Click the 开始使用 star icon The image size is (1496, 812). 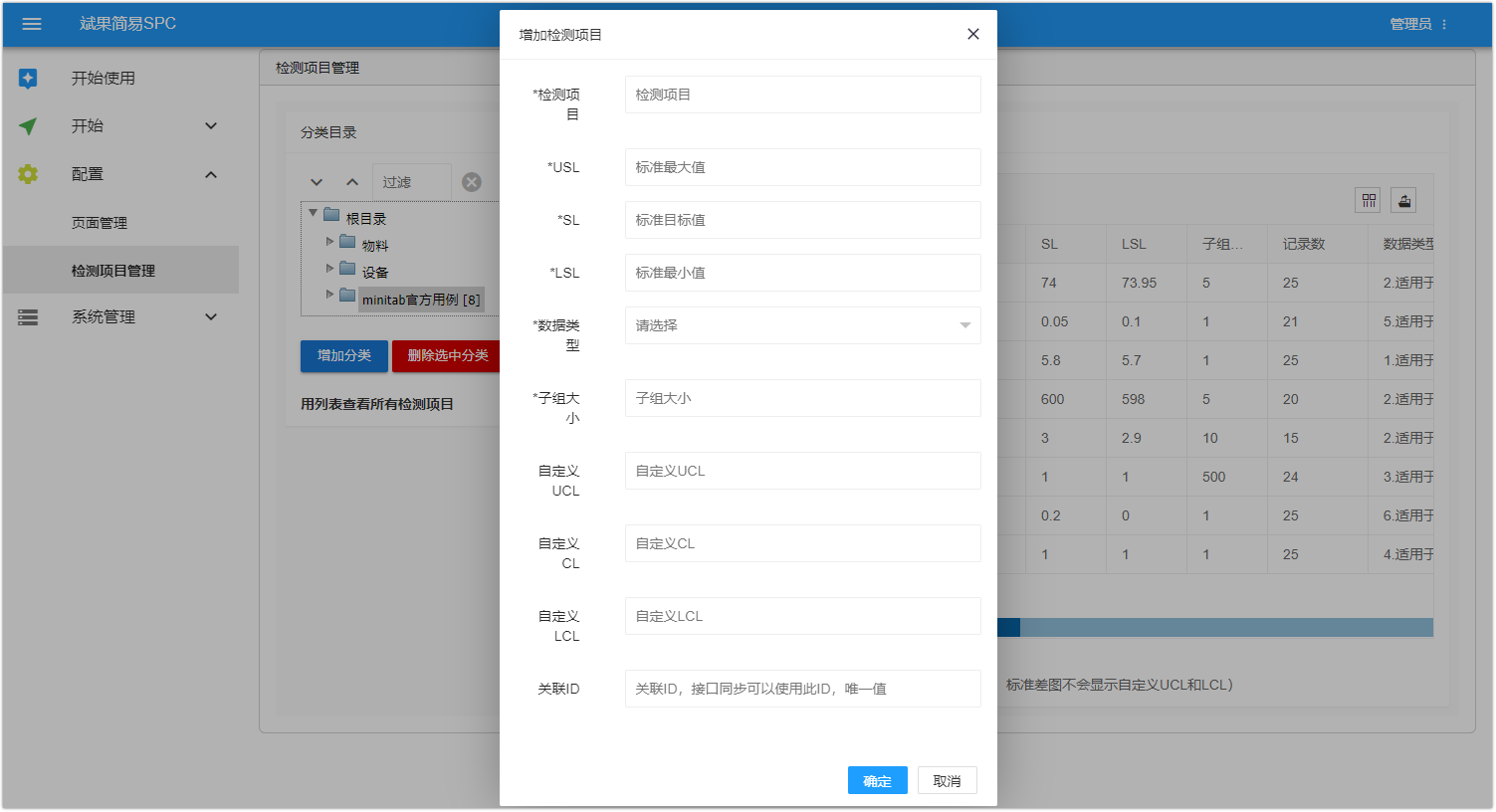pyautogui.click(x=28, y=78)
